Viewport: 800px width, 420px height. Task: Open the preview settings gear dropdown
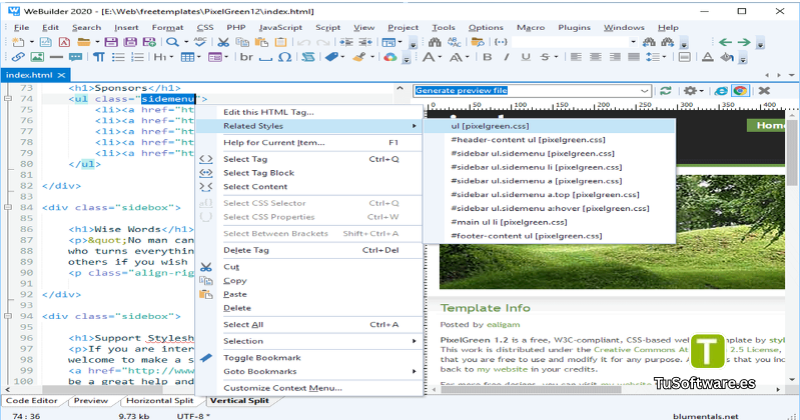(702, 91)
